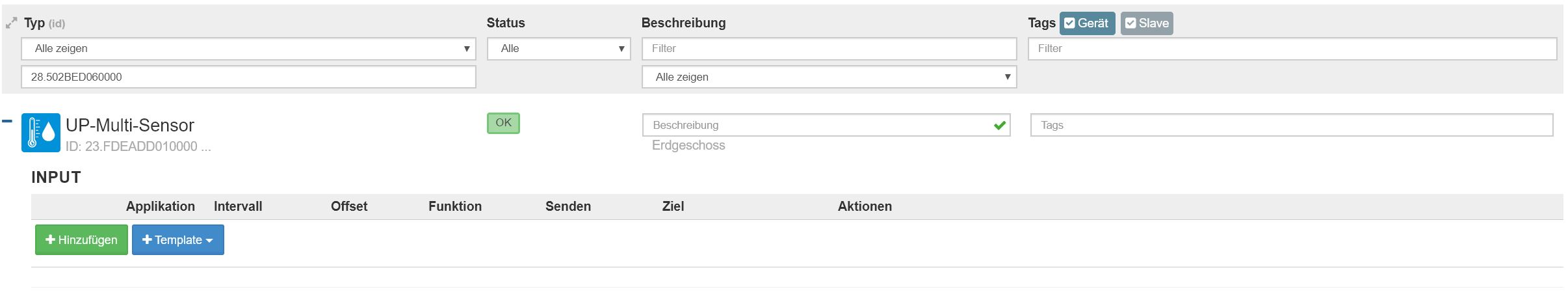Image resolution: width=1568 pixels, height=298 pixels.
Task: Click the UP-Multi-Sensor thermometer droplet icon
Action: 41,133
